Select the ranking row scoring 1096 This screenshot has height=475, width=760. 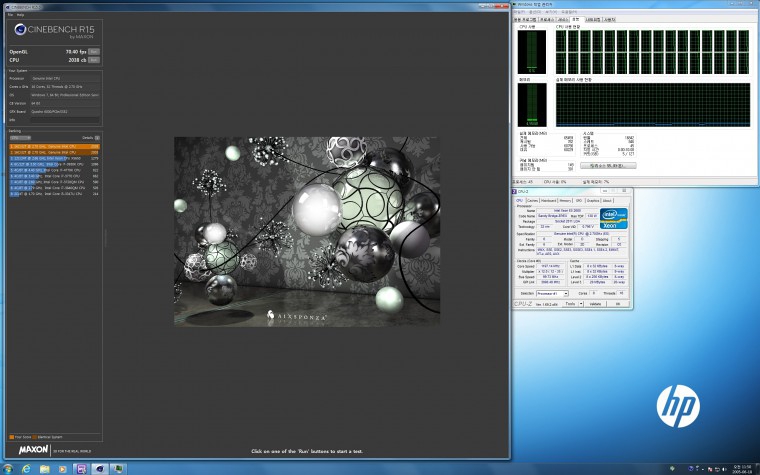tap(55, 164)
